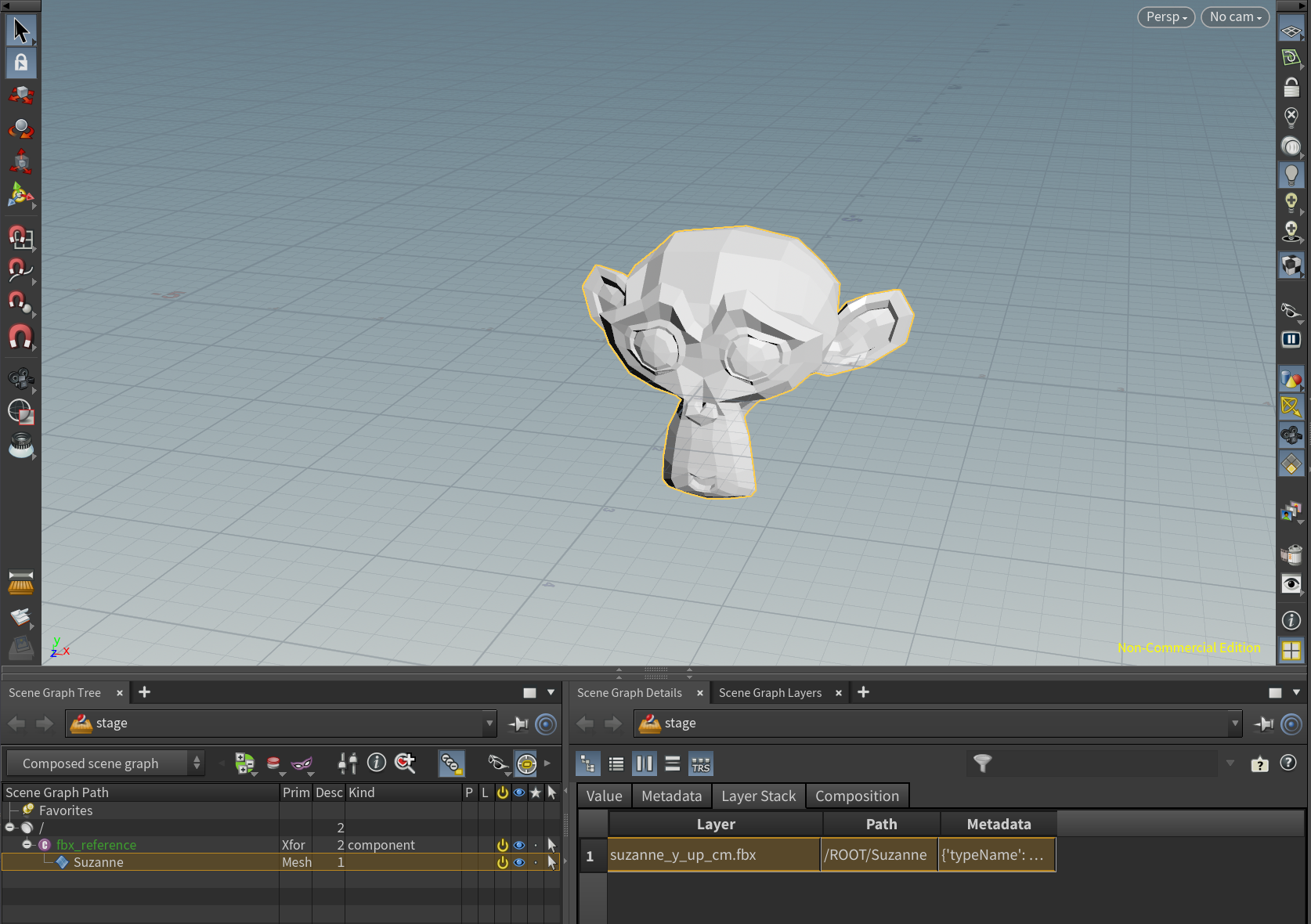Screen dimensions: 1311x924
Task: Click the blue link circle in Scene Graph Tree pane
Action: [546, 724]
